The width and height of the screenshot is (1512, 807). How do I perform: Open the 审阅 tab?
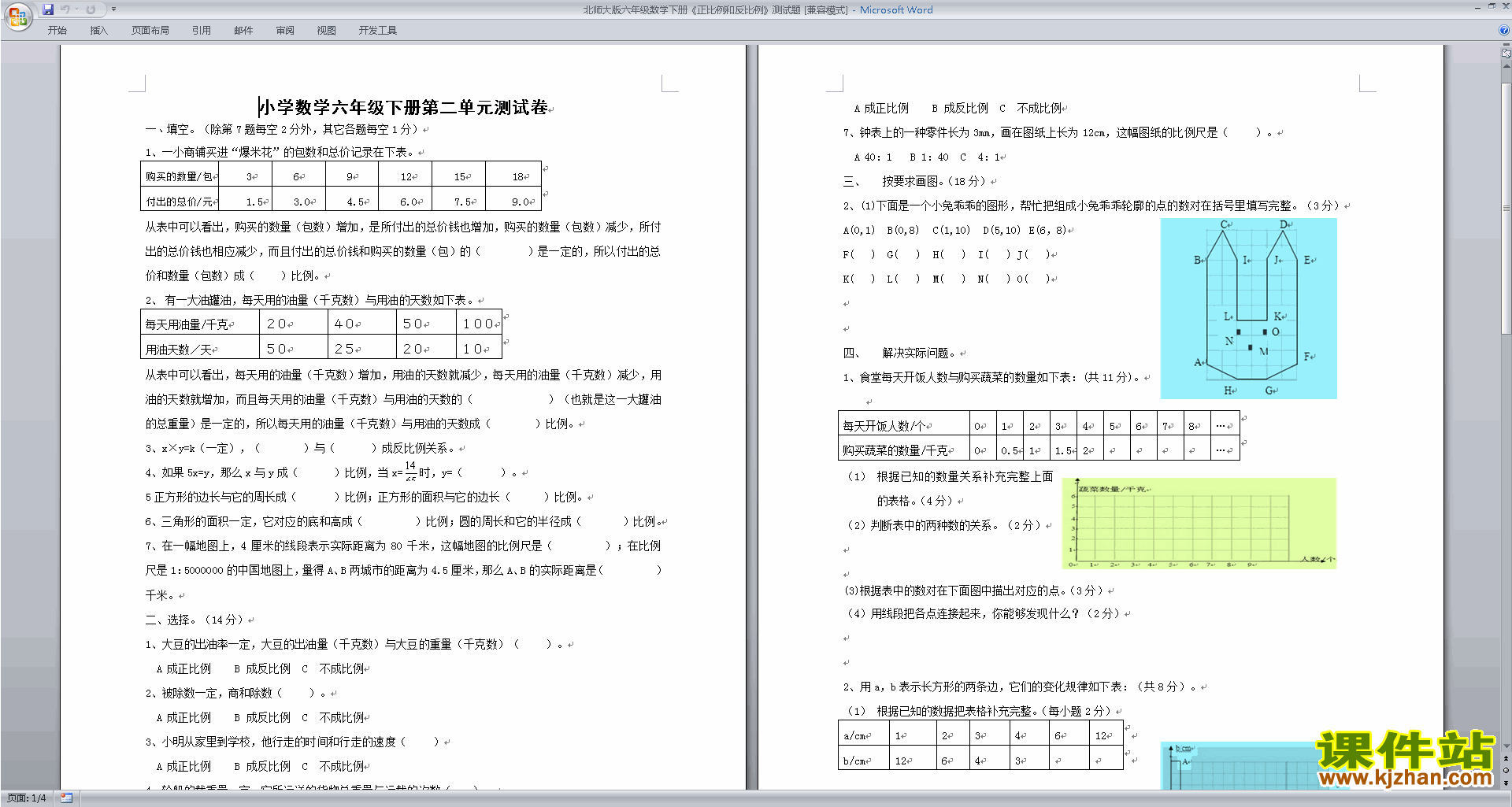pyautogui.click(x=285, y=30)
